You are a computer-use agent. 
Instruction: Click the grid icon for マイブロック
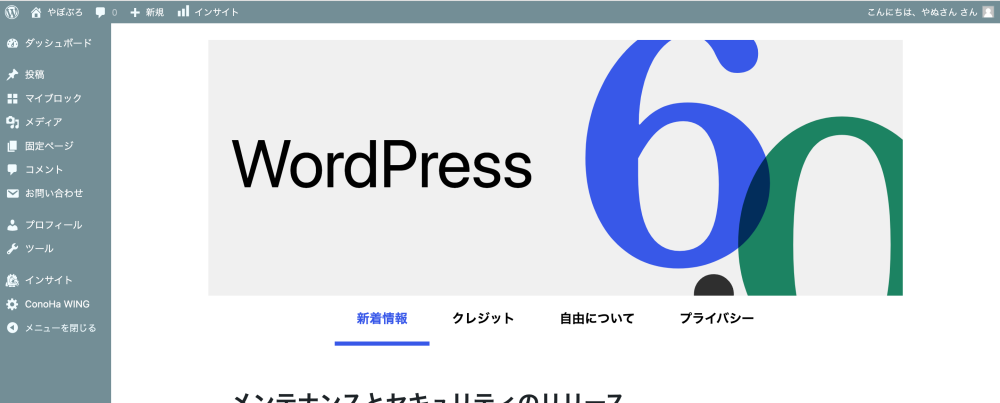coord(12,98)
